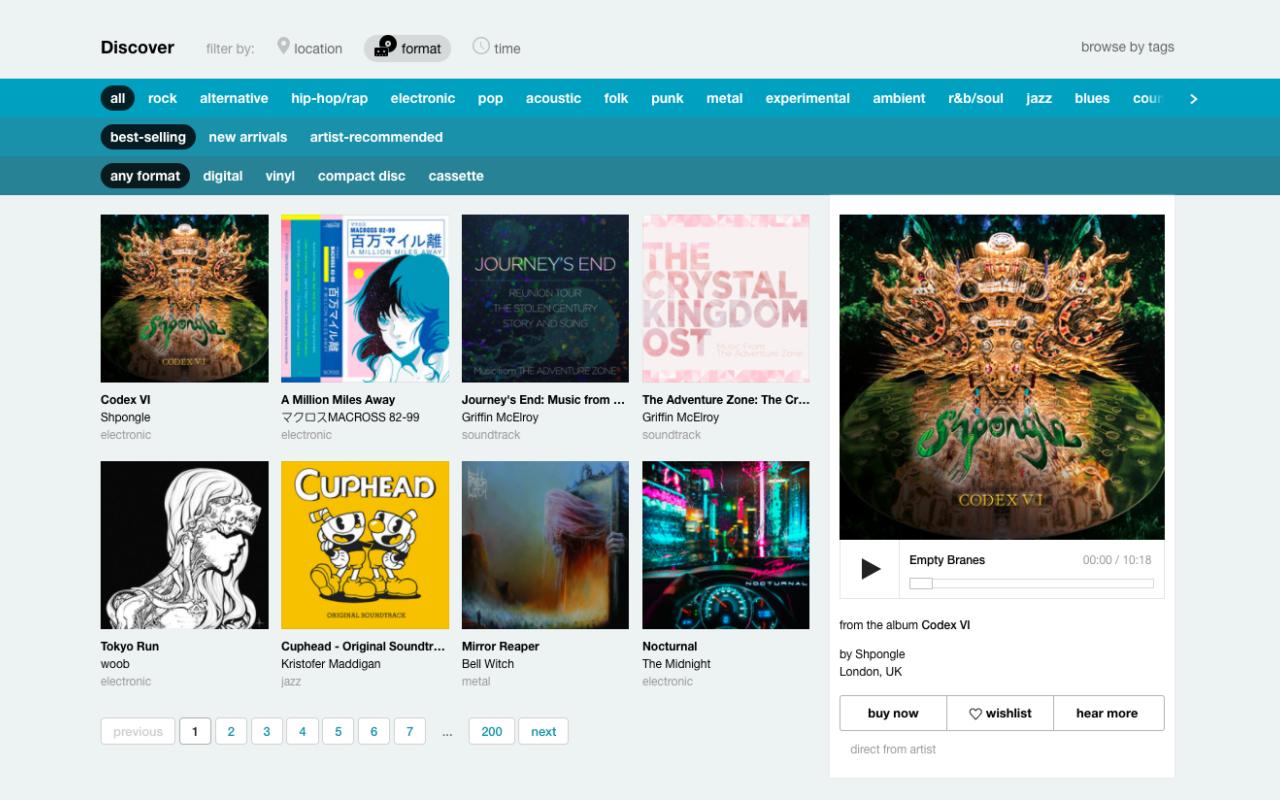Go to page 7 of results
This screenshot has height=800, width=1280.
[x=410, y=732]
